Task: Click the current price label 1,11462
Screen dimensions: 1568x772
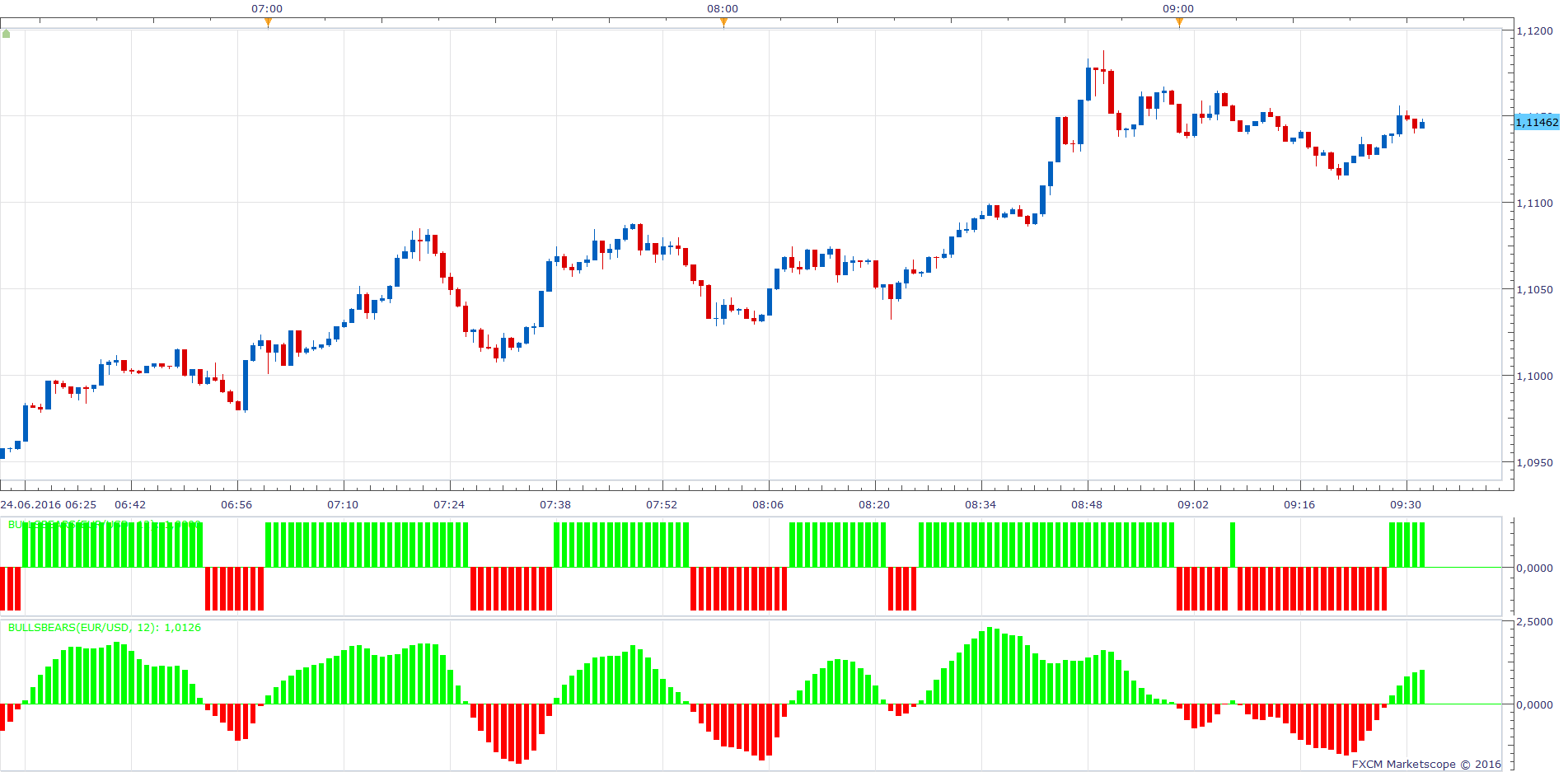Action: pyautogui.click(x=1537, y=122)
